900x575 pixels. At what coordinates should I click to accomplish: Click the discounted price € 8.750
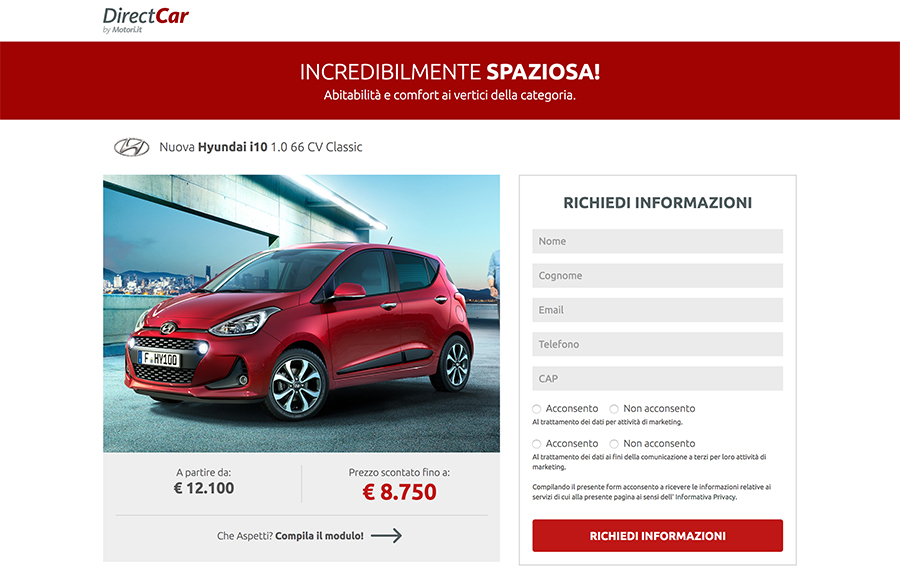(x=399, y=492)
